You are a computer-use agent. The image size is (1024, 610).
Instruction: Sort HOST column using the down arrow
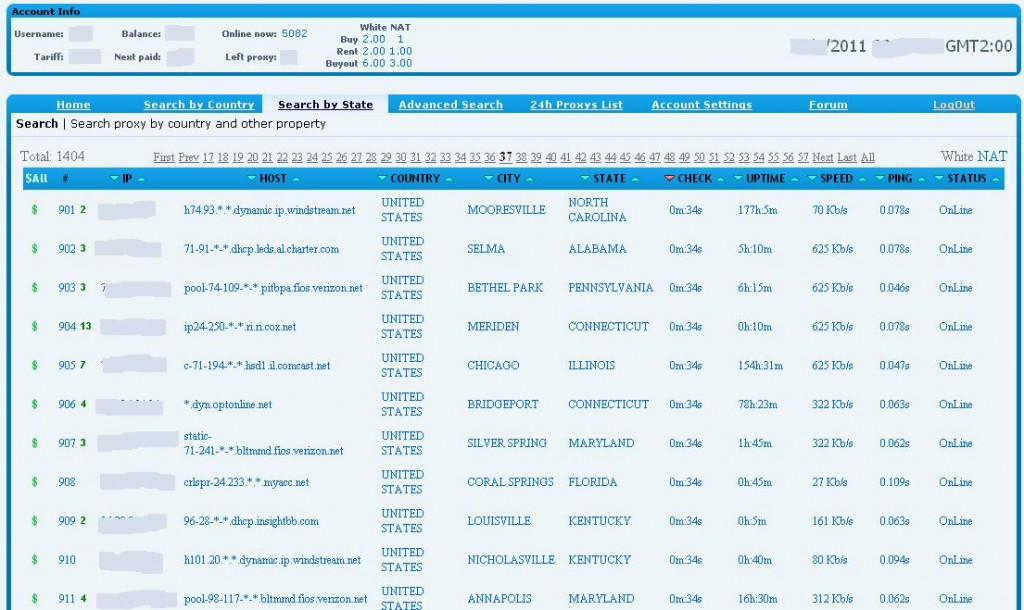(251, 178)
